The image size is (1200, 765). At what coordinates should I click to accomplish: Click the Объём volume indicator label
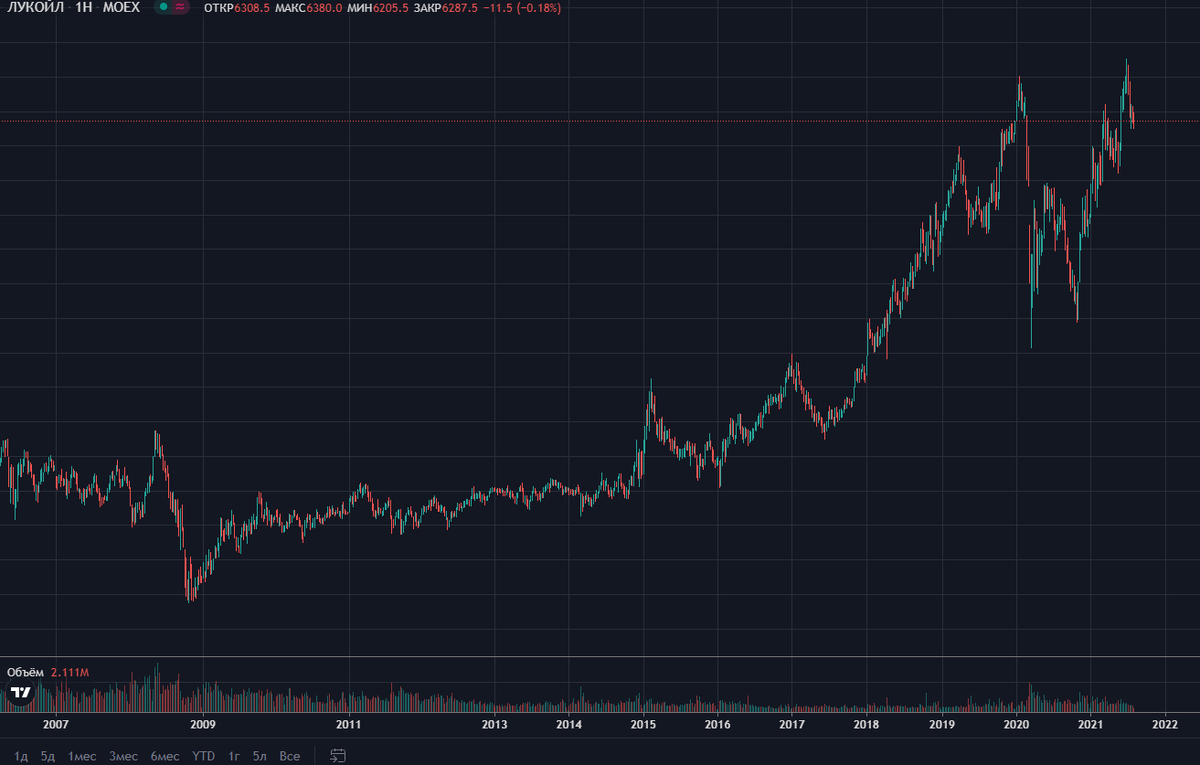(24, 673)
